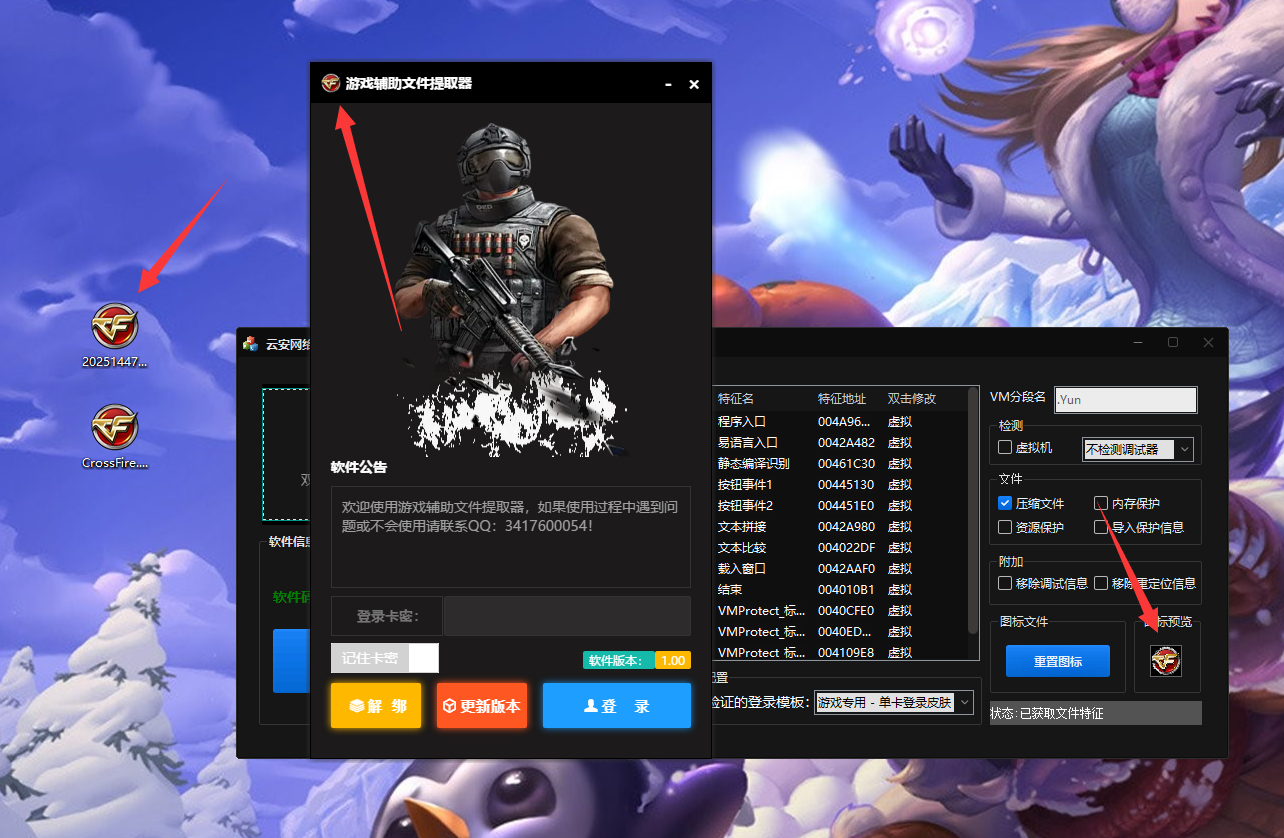Toggle the 记住卡密 switch

click(x=385, y=658)
